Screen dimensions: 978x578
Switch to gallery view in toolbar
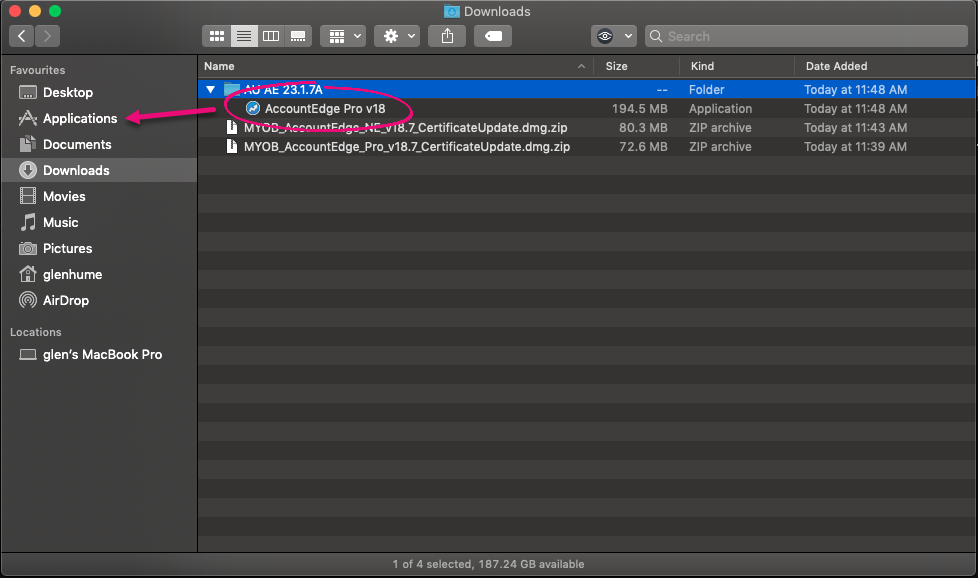coord(297,36)
